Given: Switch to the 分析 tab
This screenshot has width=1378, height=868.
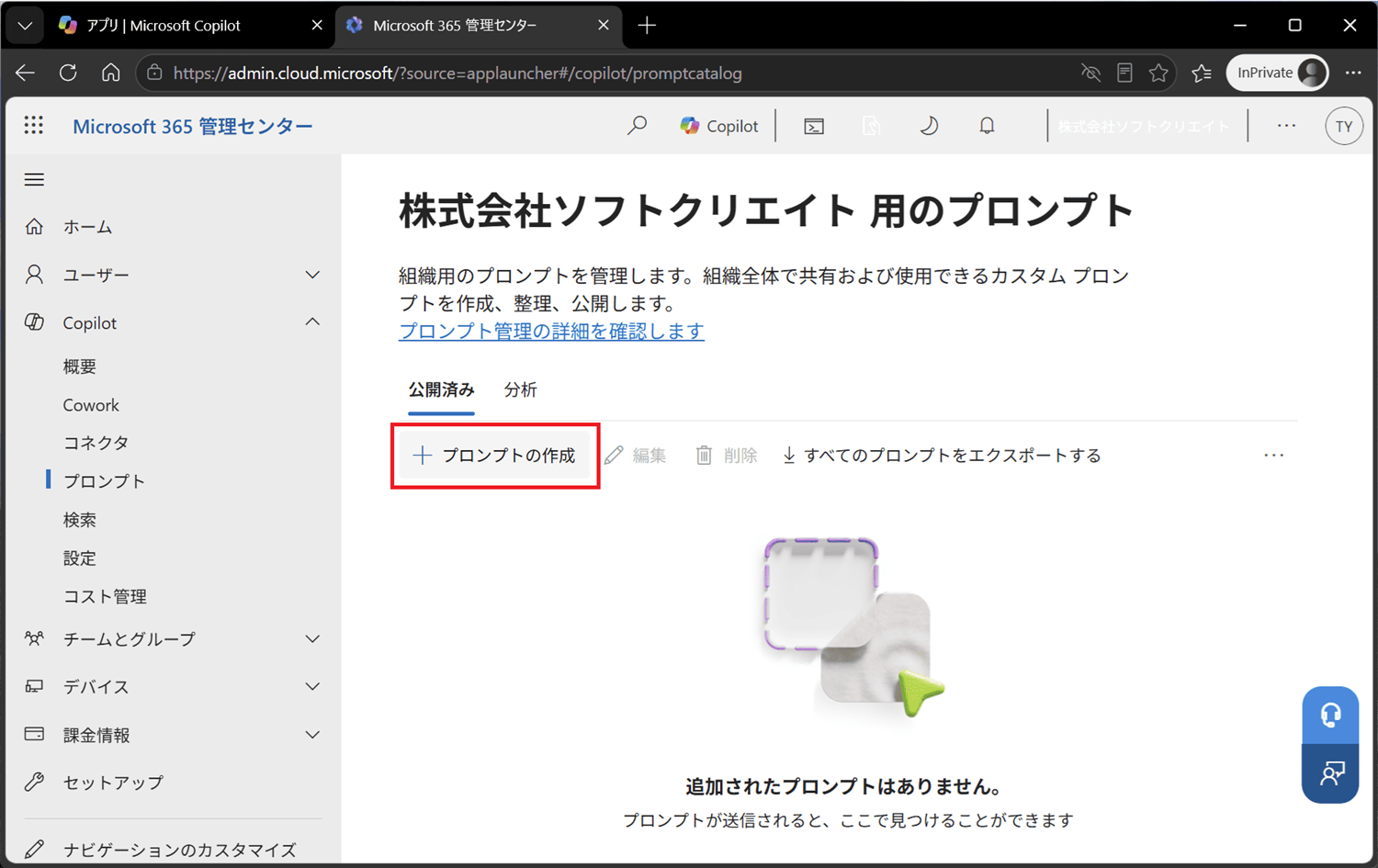Looking at the screenshot, I should [520, 389].
